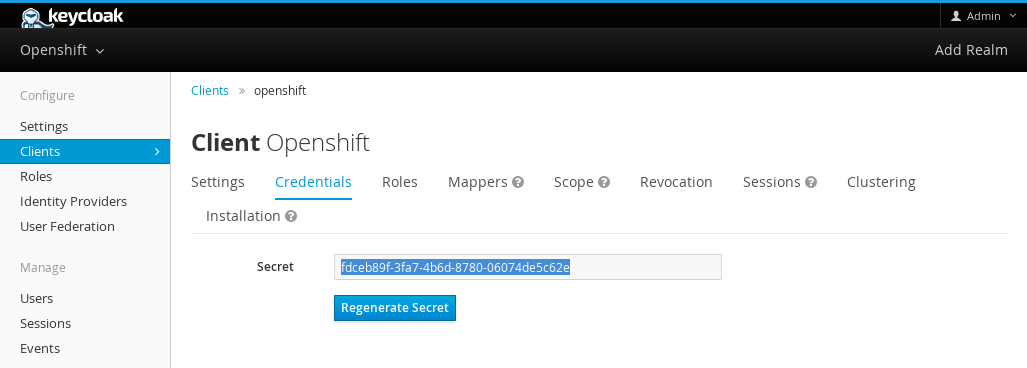Click the question mark next to Sessions tab
This screenshot has height=368, width=1027.
pos(811,182)
